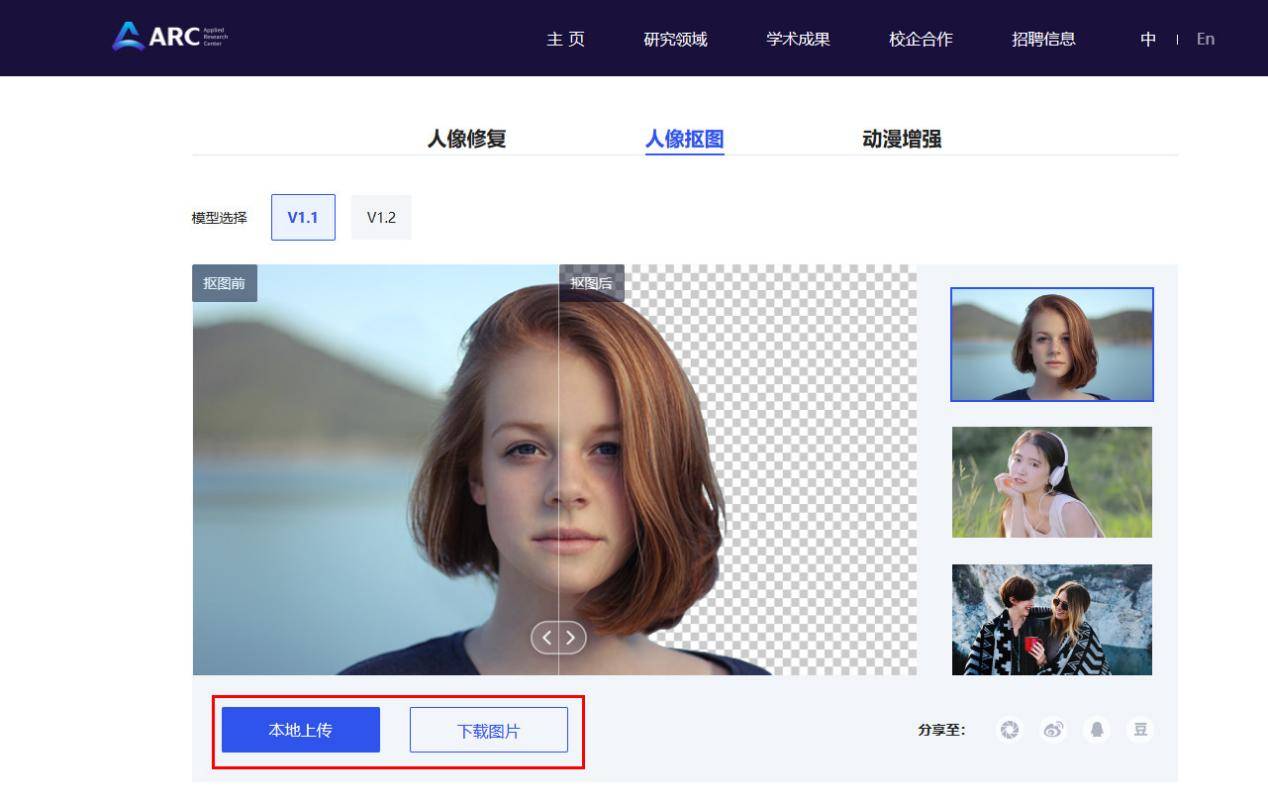Click the aperture-style share icon

click(x=1008, y=731)
